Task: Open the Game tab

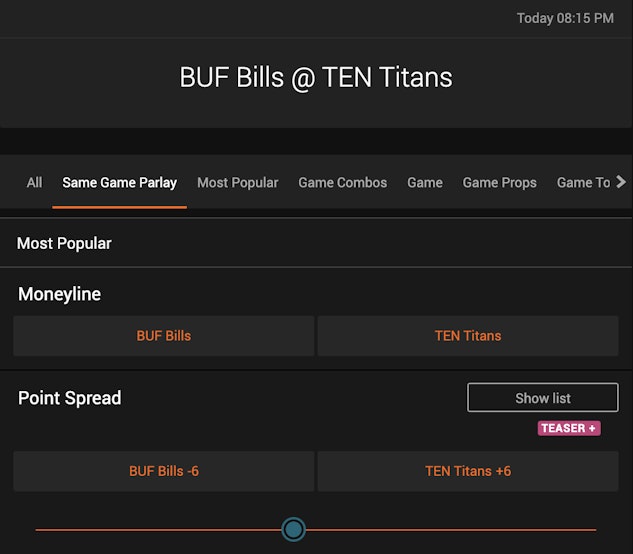Action: click(424, 183)
